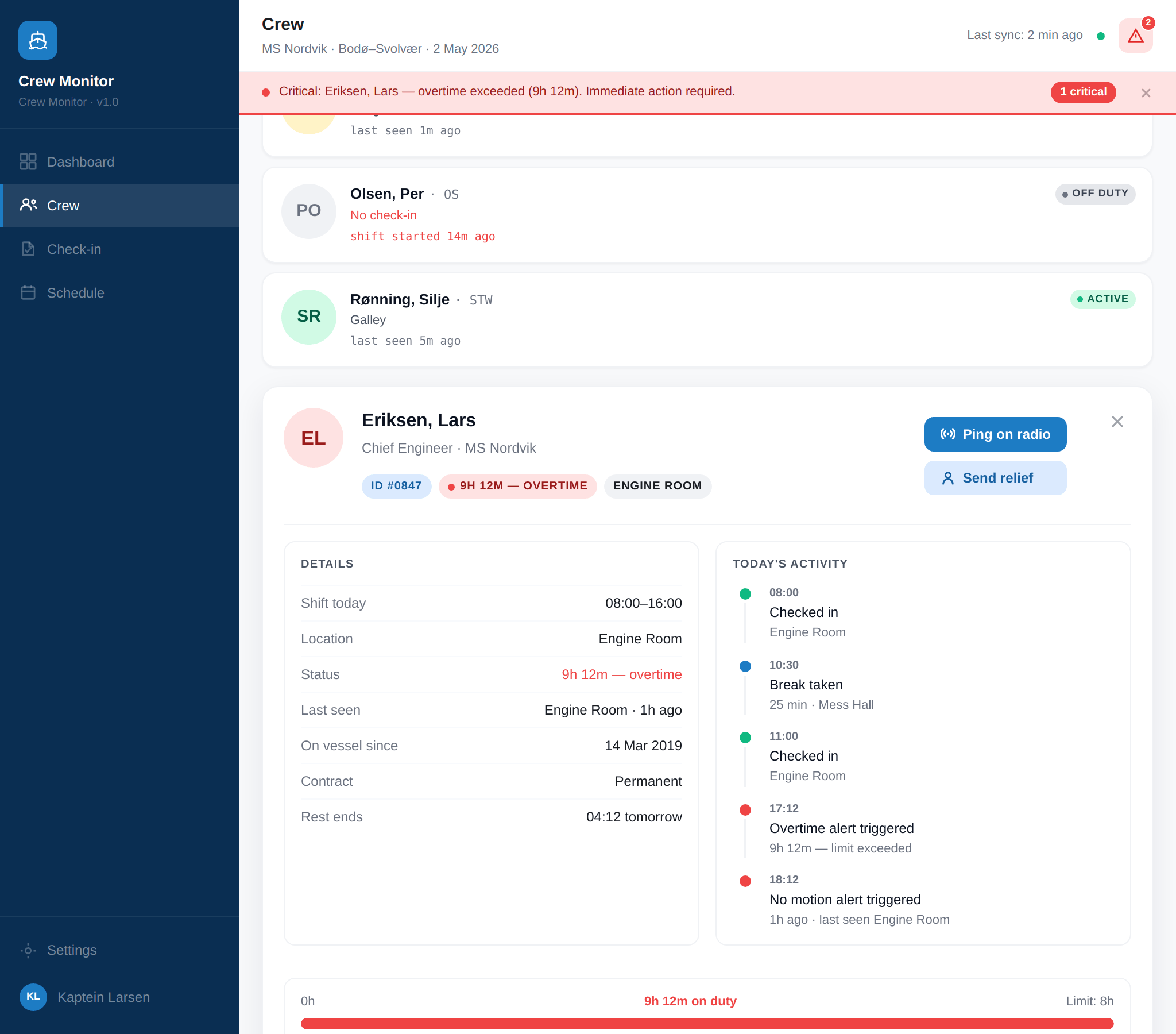Click the EL avatar of Eriksen
Viewport: 1176px width, 1034px height.
tap(313, 438)
